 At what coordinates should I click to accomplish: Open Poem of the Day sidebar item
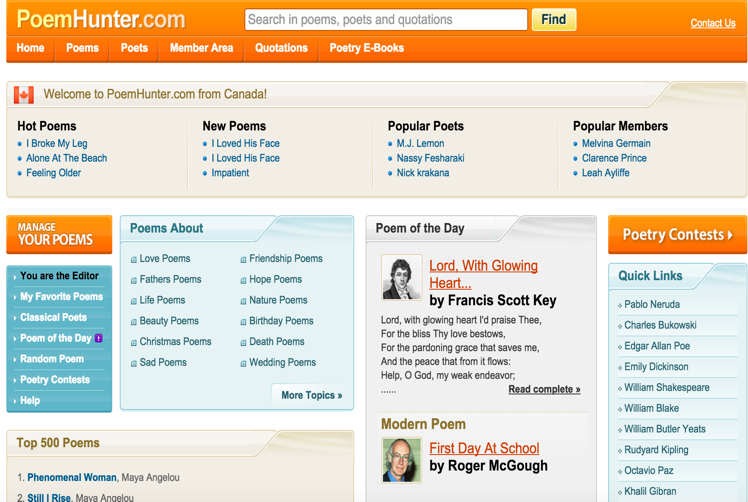(55, 338)
